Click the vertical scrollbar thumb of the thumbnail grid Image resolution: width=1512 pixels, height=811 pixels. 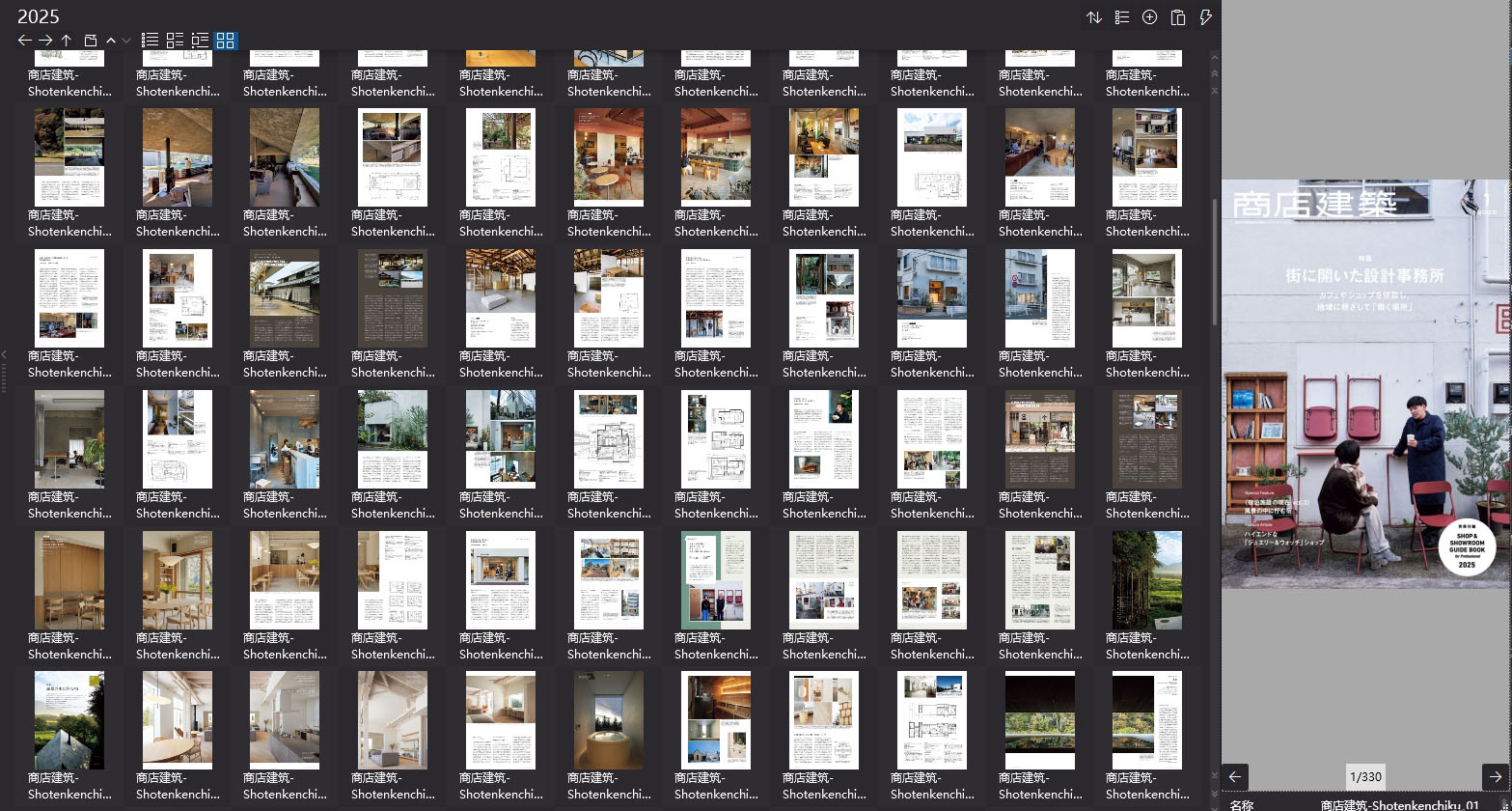(1214, 261)
